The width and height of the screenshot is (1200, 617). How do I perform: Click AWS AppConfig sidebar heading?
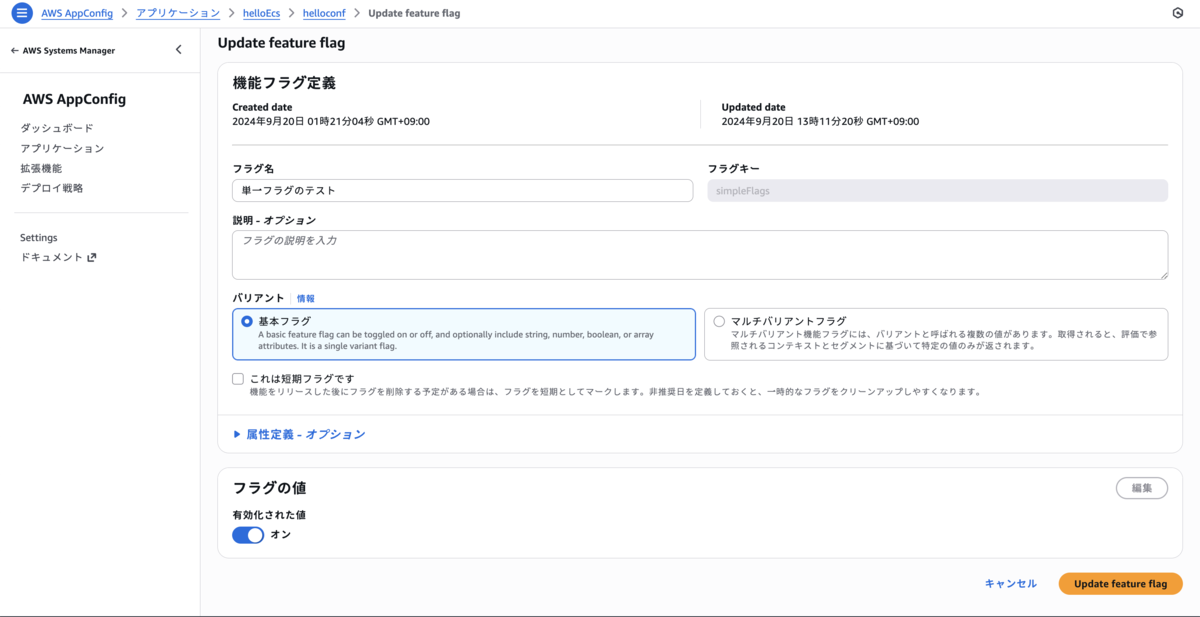tap(74, 99)
